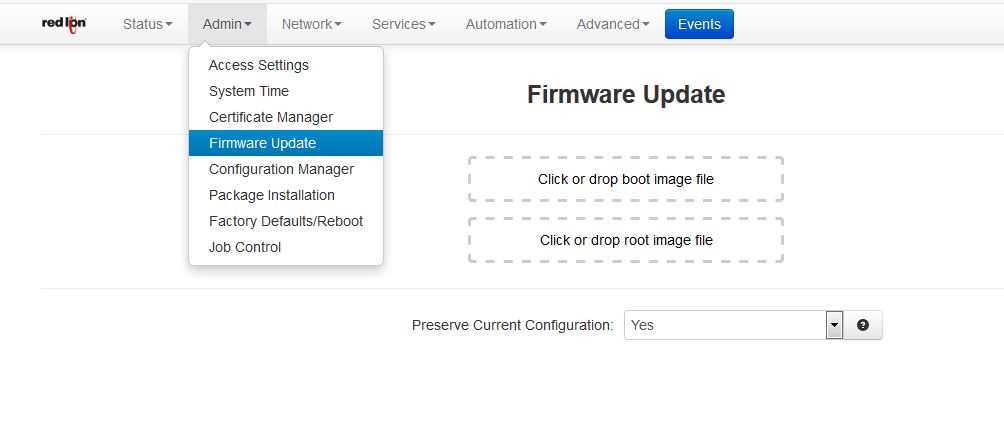Click the root image file drop zone
The width and height of the screenshot is (1004, 427).
626,240
